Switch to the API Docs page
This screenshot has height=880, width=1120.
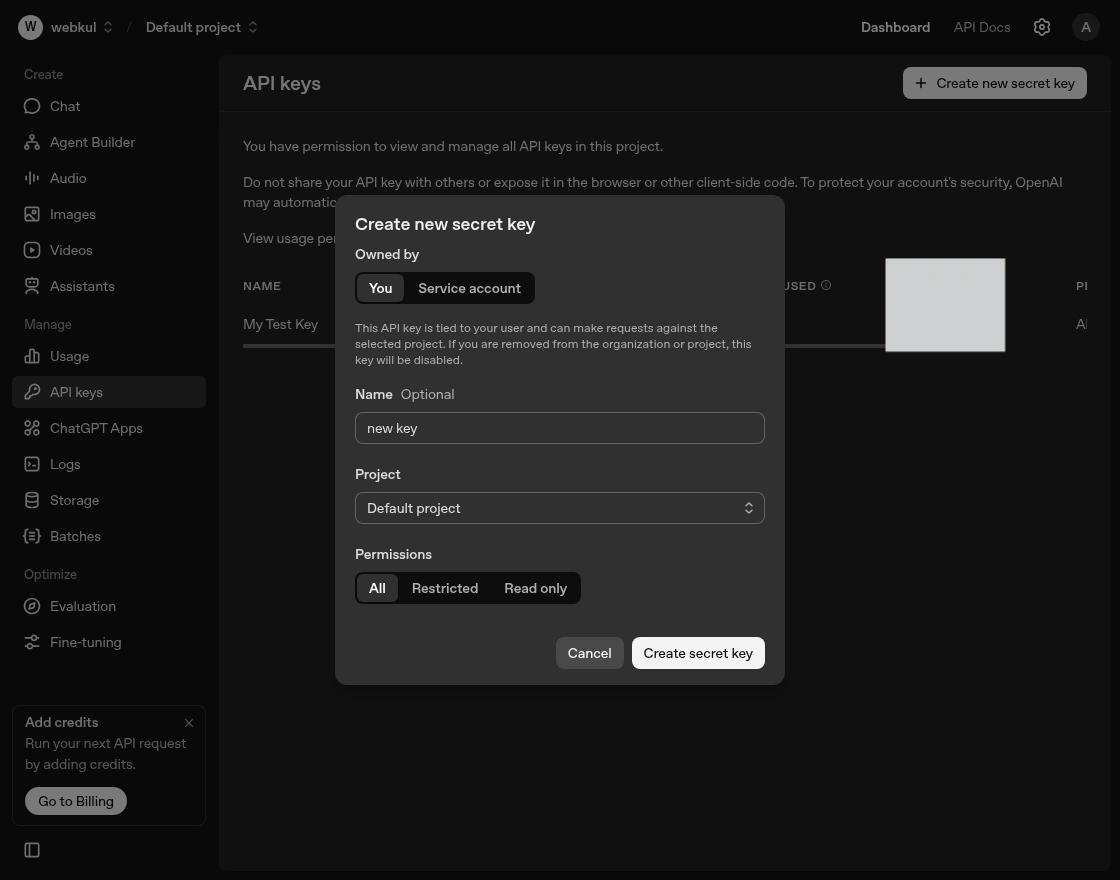(981, 27)
